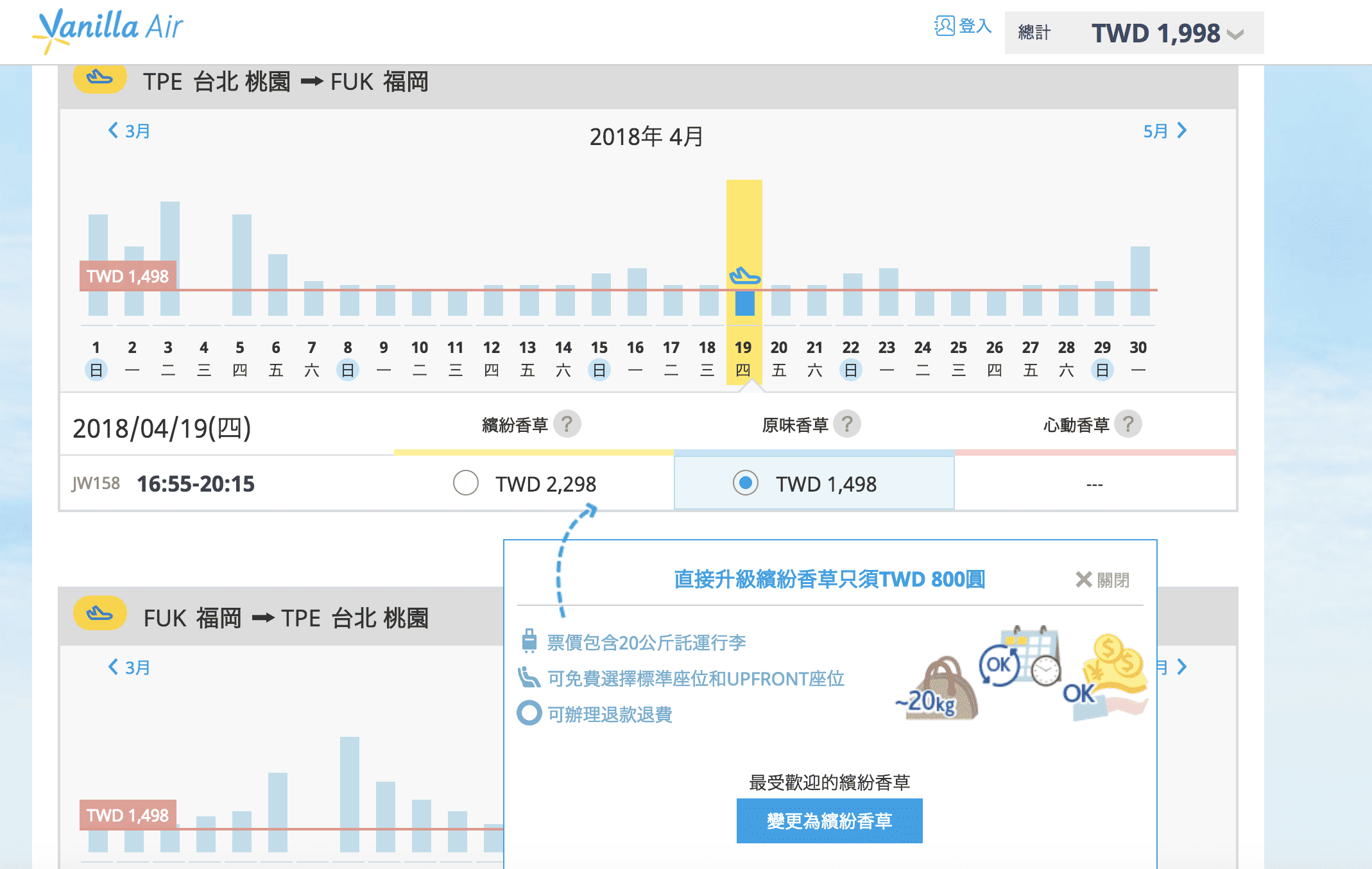The height and width of the screenshot is (869, 1372).
Task: Click the circle icon beside 可辦理退款退費
Action: coord(529,713)
